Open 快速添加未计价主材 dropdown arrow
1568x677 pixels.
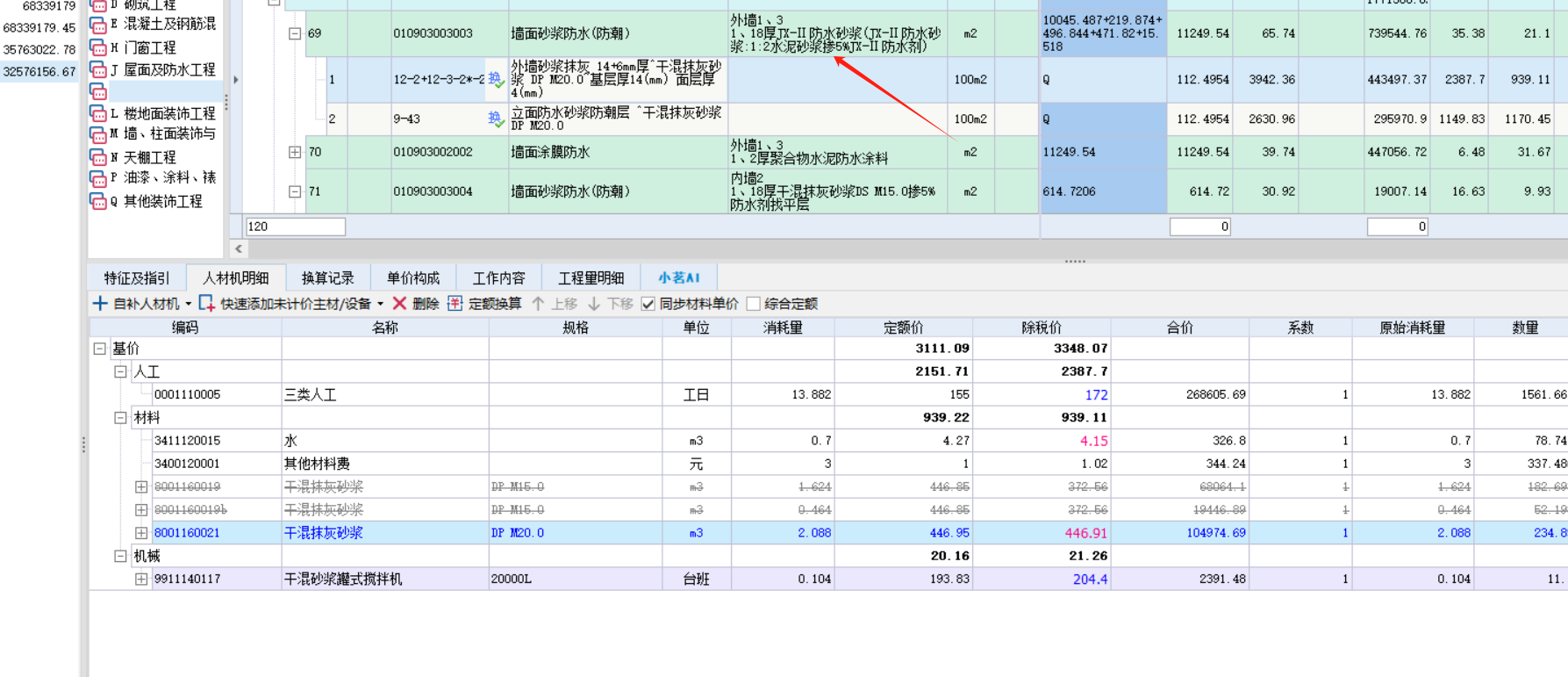click(380, 305)
